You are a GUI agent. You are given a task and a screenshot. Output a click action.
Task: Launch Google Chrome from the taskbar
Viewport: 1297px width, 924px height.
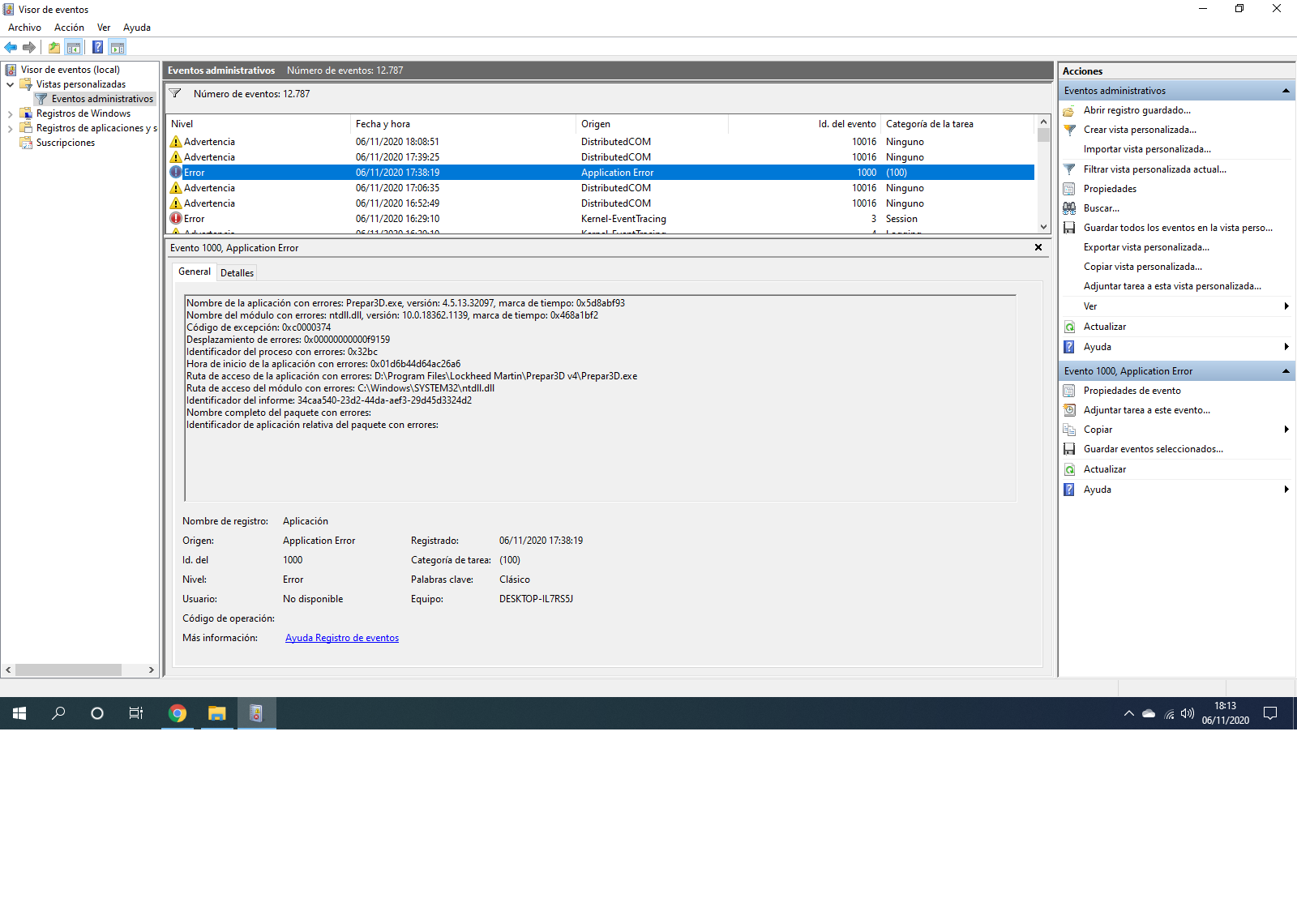tap(178, 713)
